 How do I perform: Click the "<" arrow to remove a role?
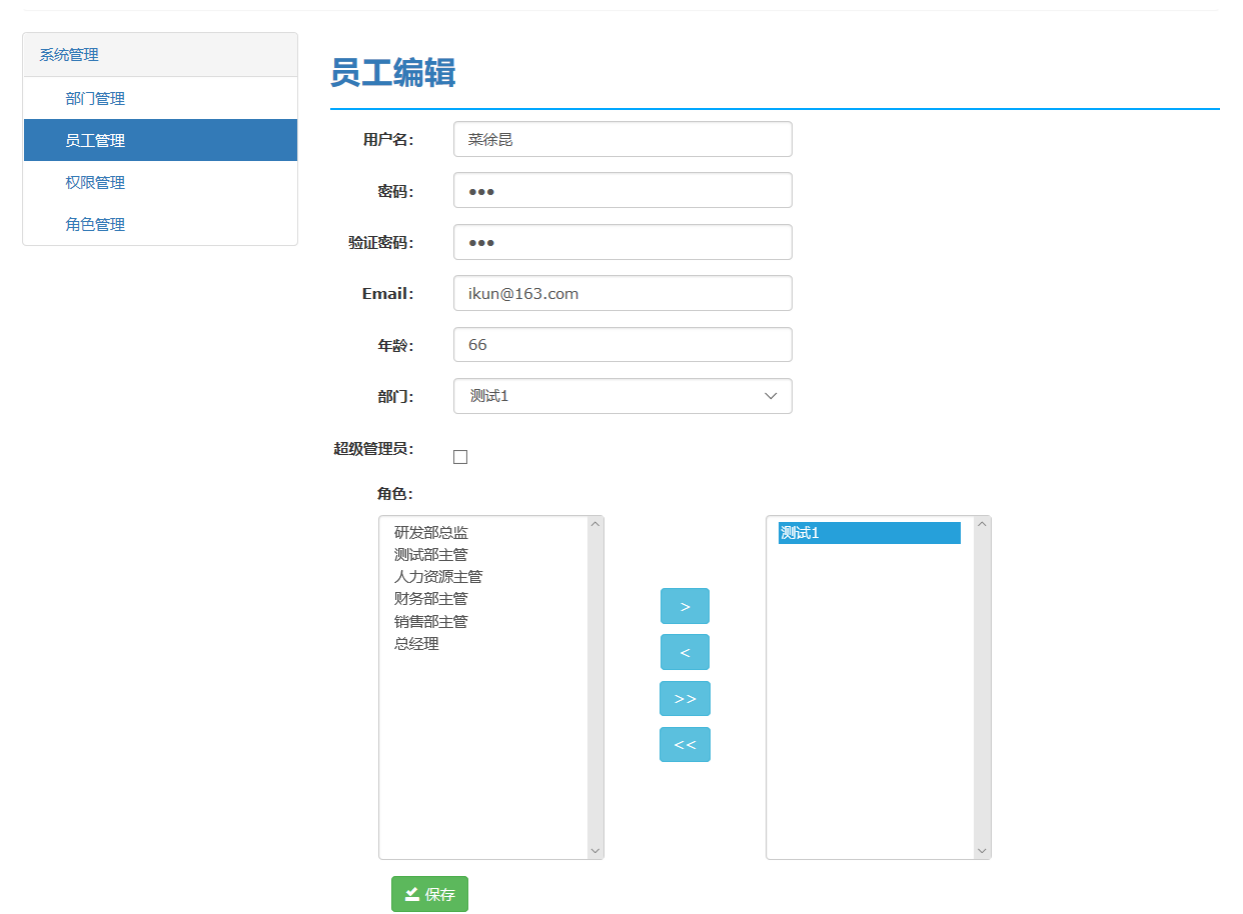[x=684, y=651]
